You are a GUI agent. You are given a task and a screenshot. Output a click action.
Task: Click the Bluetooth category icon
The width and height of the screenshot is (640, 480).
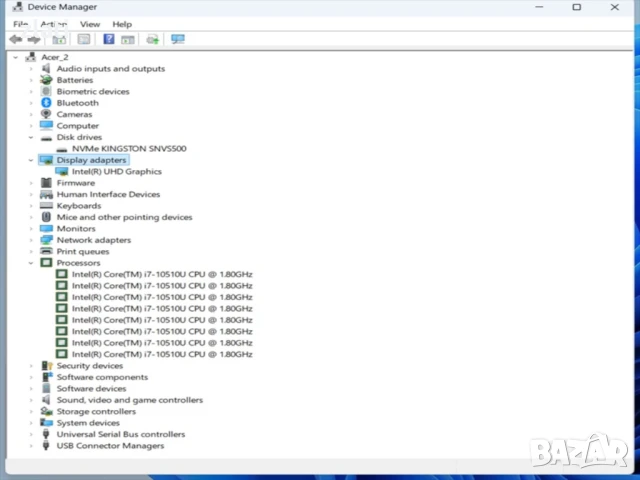click(x=46, y=103)
